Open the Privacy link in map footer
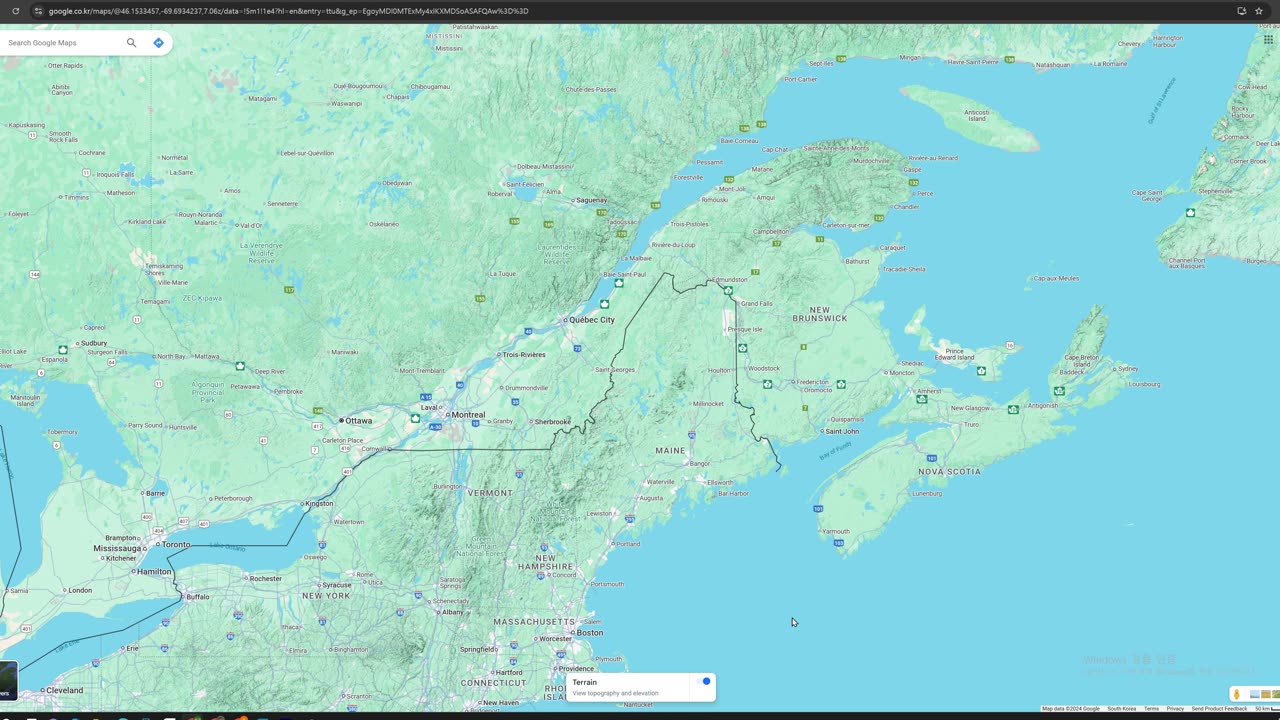Viewport: 1280px width, 720px height. point(1175,709)
